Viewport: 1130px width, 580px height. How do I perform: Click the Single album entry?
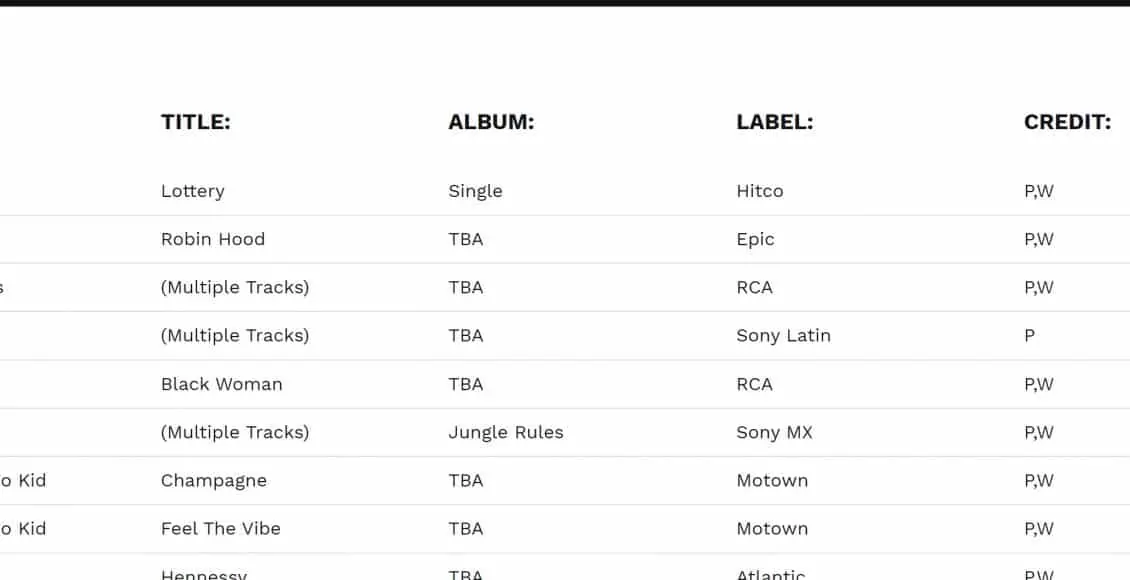point(475,191)
